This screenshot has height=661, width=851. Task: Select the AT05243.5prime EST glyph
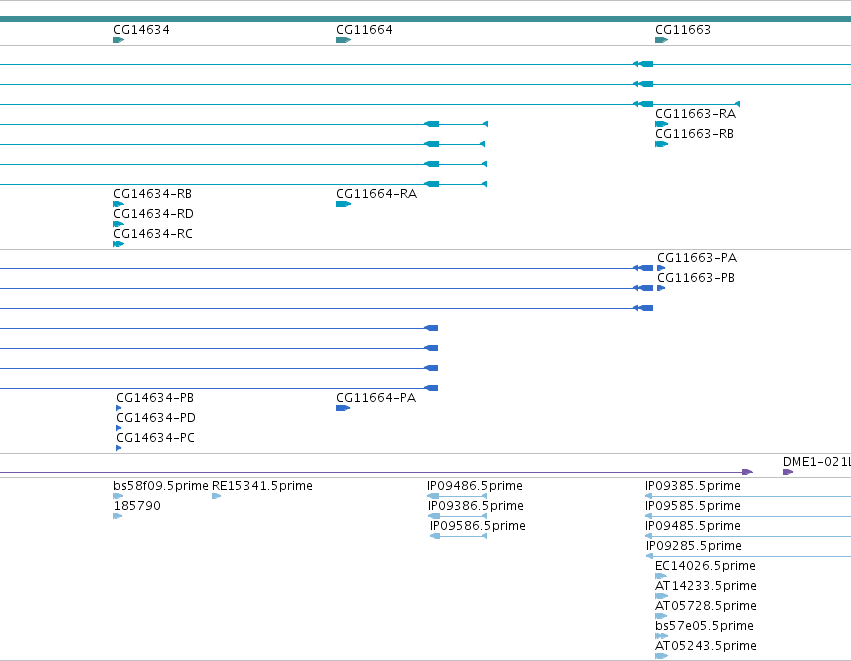pyautogui.click(x=661, y=656)
